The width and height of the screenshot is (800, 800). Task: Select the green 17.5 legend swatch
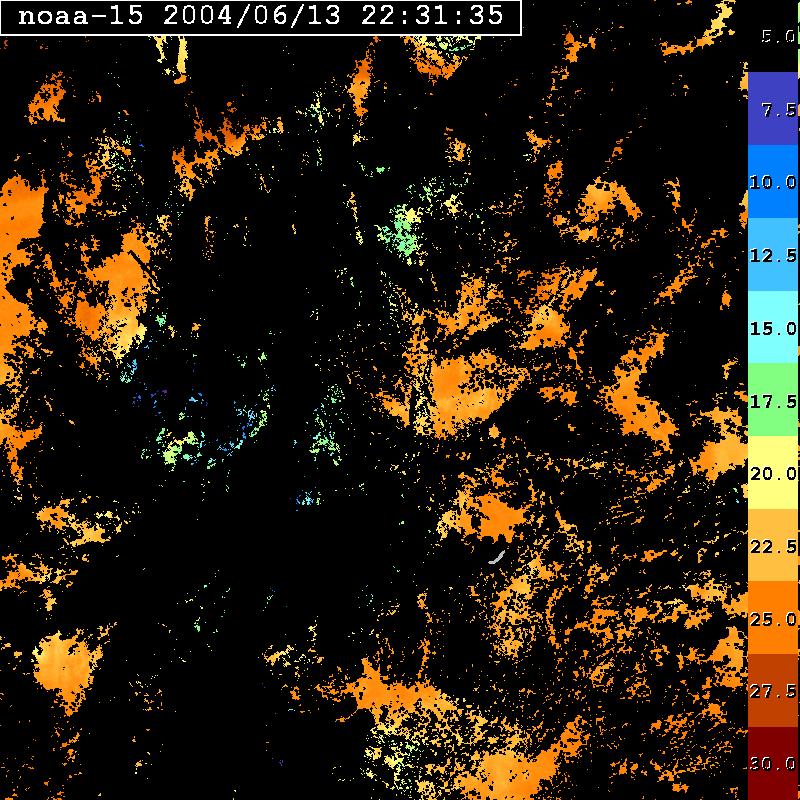click(772, 400)
